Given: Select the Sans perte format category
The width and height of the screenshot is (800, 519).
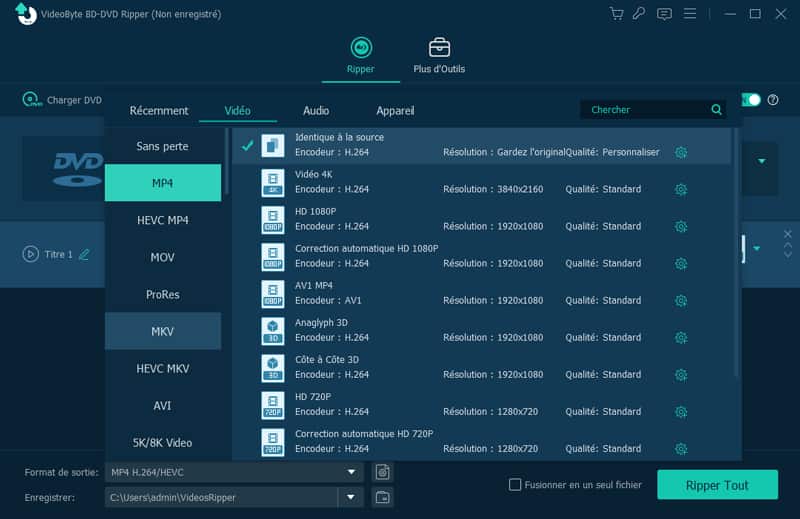Looking at the screenshot, I should [x=163, y=146].
